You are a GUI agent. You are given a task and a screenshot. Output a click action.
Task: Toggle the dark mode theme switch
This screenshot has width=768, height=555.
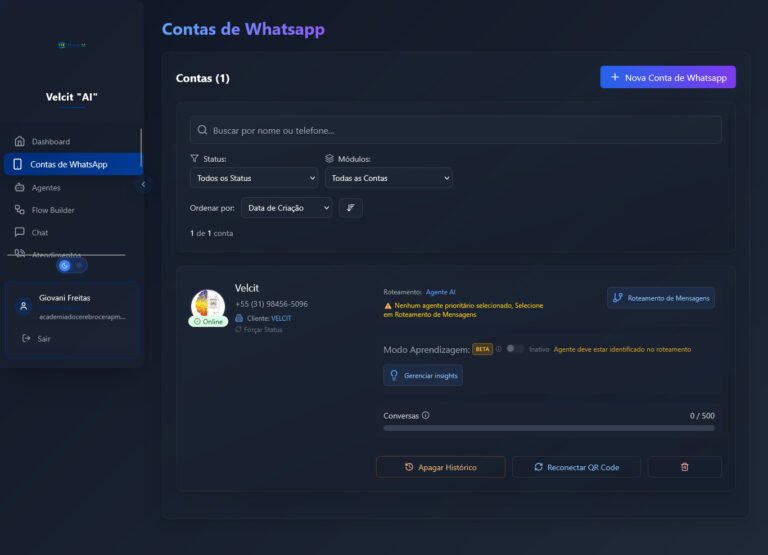72,266
